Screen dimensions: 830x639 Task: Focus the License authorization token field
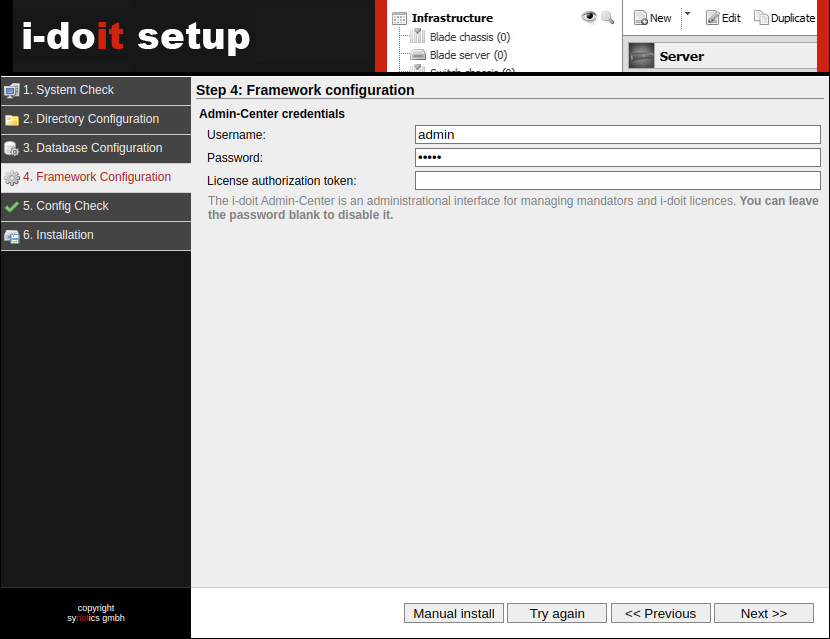(x=617, y=181)
